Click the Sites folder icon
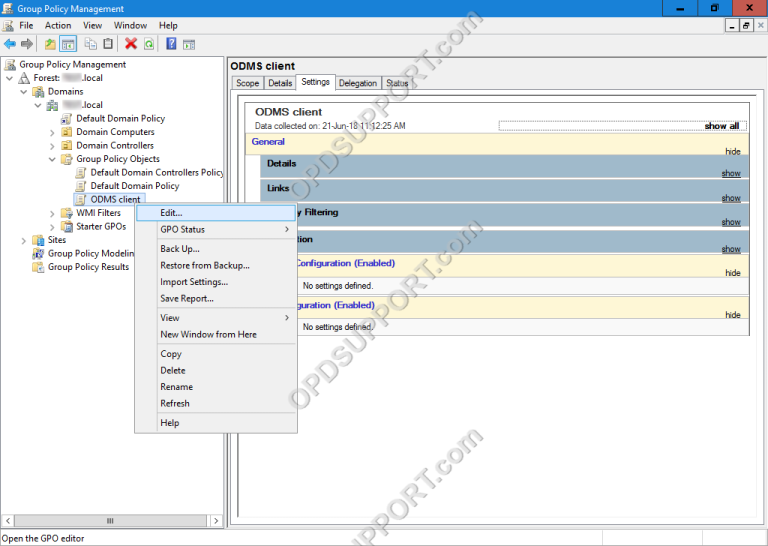The image size is (768, 546). click(38, 240)
